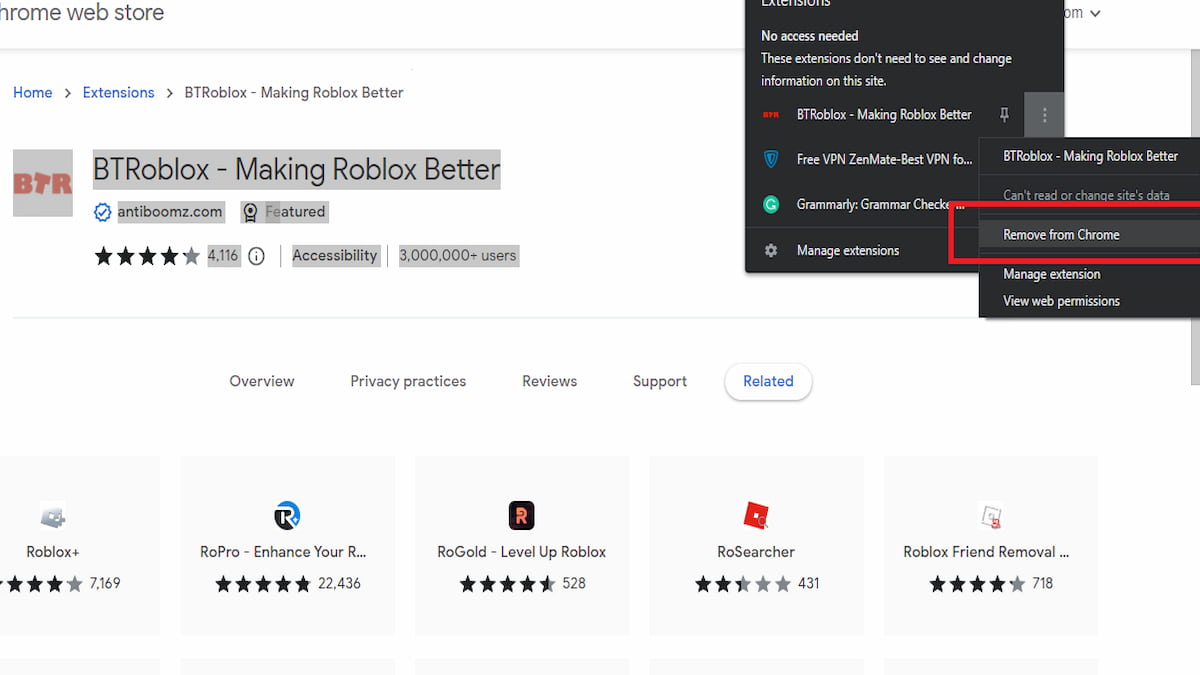Click the Free VPN ZenMate shield icon
The height and width of the screenshot is (675, 1200).
coord(770,159)
